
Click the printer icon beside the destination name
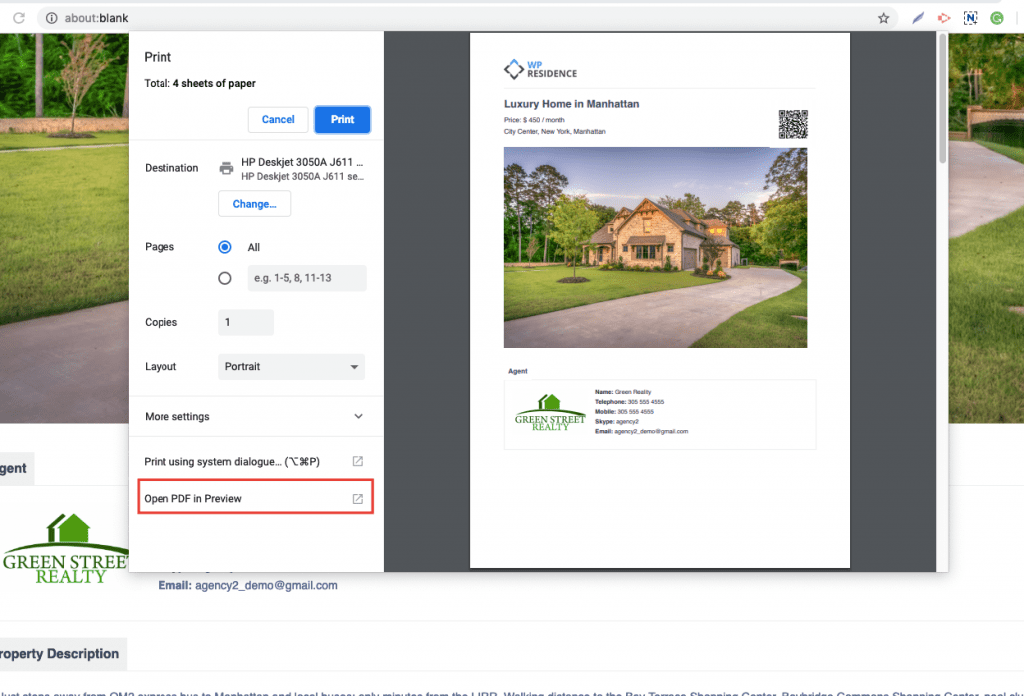(x=226, y=168)
